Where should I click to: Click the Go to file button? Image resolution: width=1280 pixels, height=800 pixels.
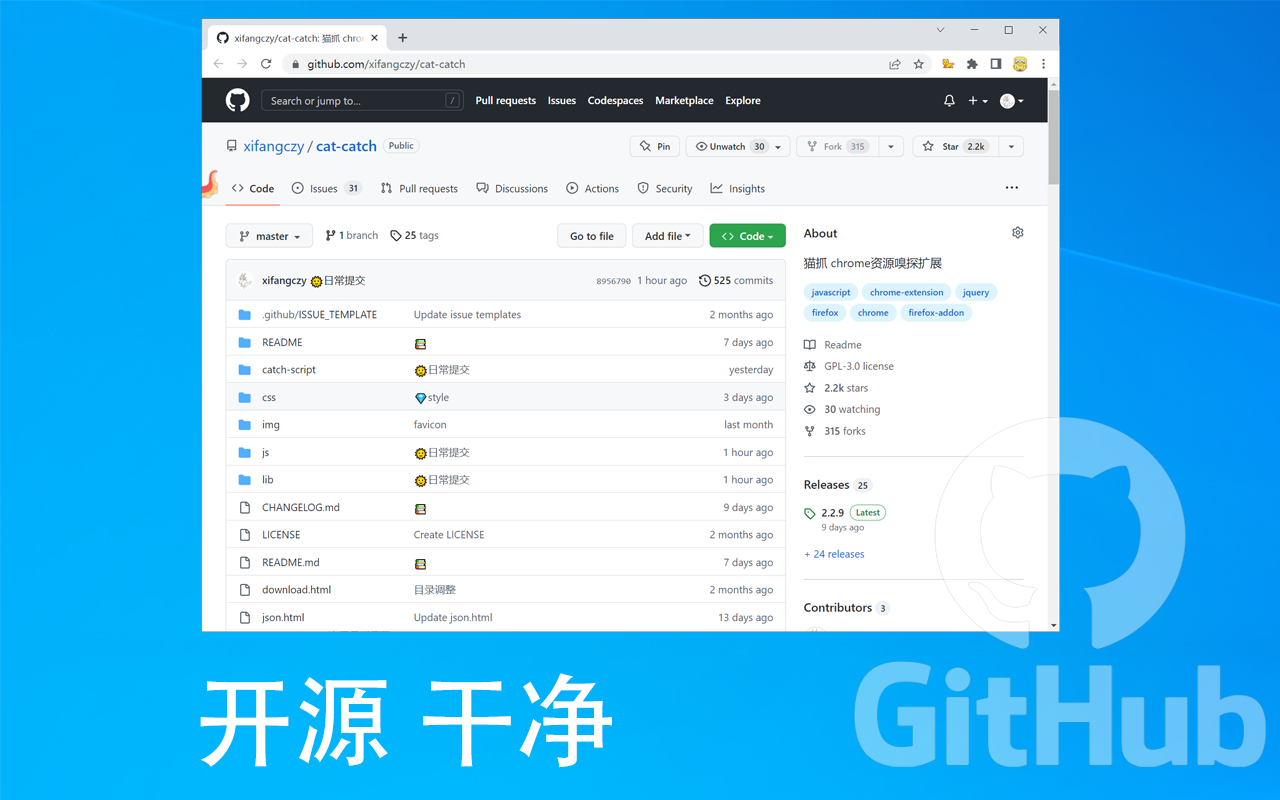click(591, 235)
